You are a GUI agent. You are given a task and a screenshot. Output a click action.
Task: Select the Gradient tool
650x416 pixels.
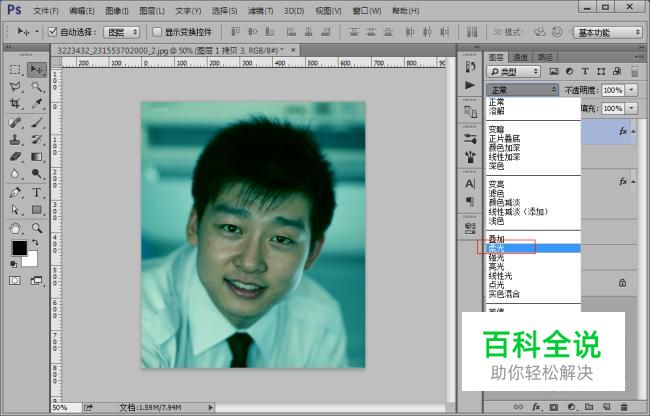tap(36, 157)
